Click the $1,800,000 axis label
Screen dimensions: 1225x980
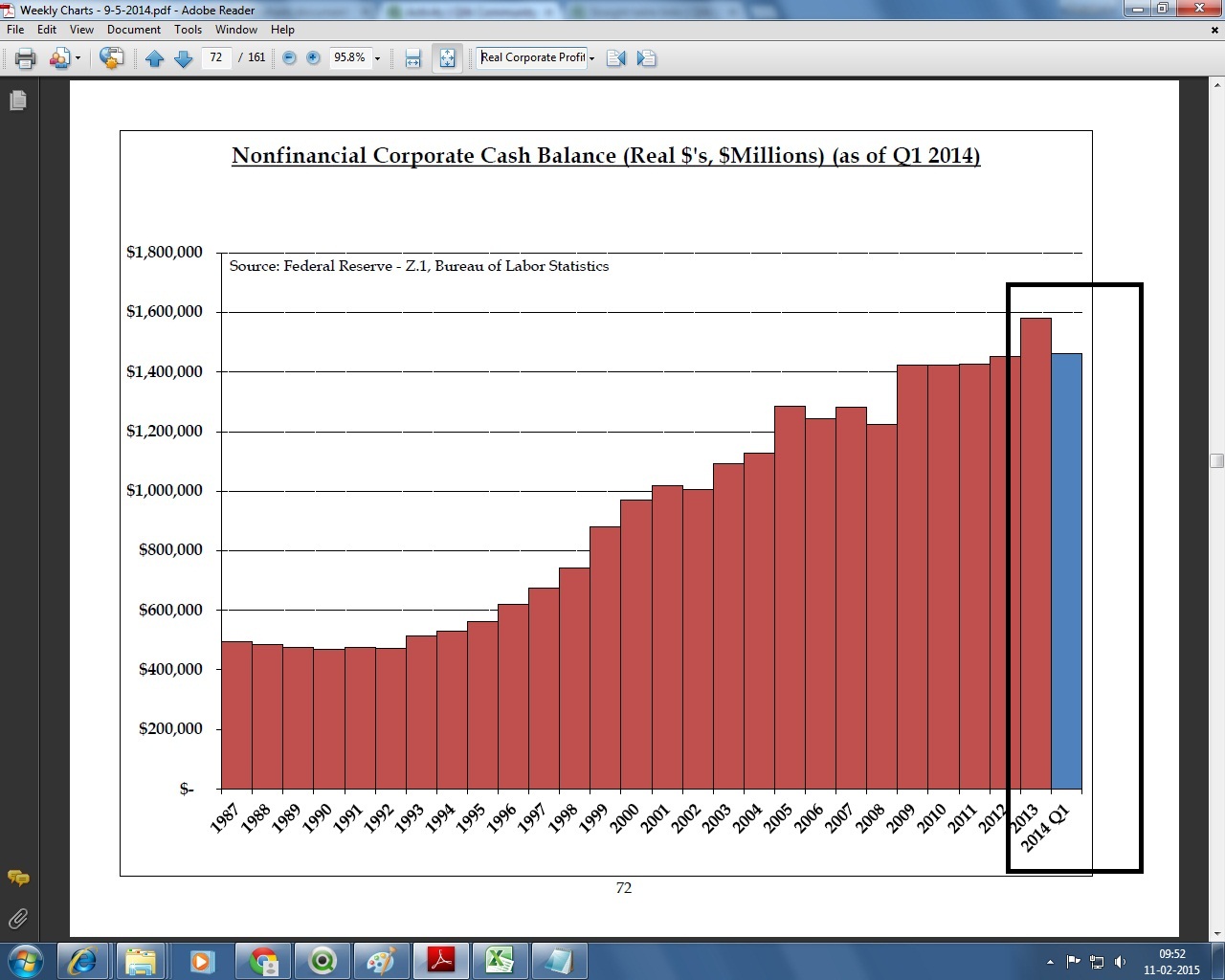(x=165, y=252)
